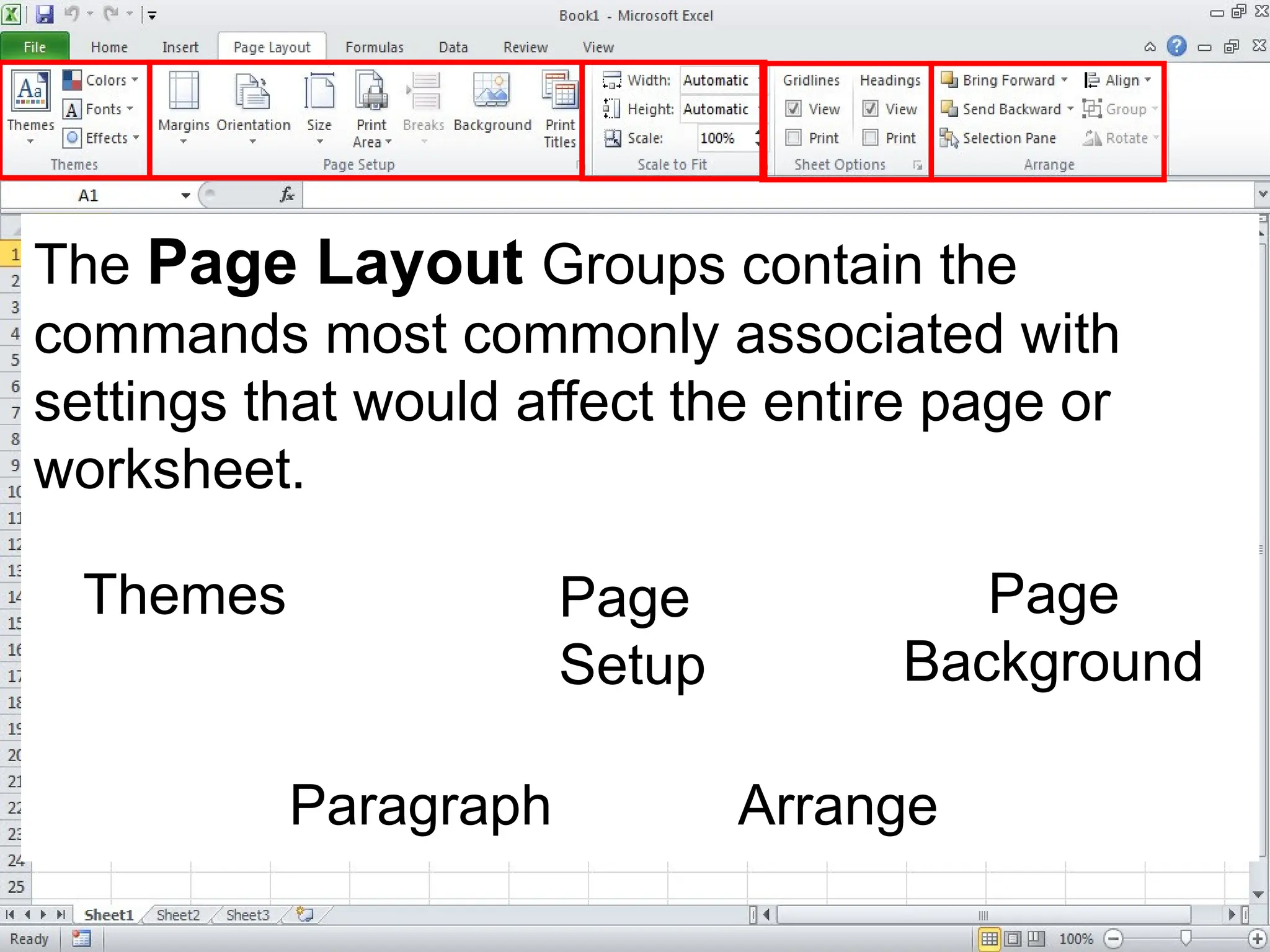Open the Formulas ribbon tab
Image resolution: width=1270 pixels, height=952 pixels.
pos(374,48)
